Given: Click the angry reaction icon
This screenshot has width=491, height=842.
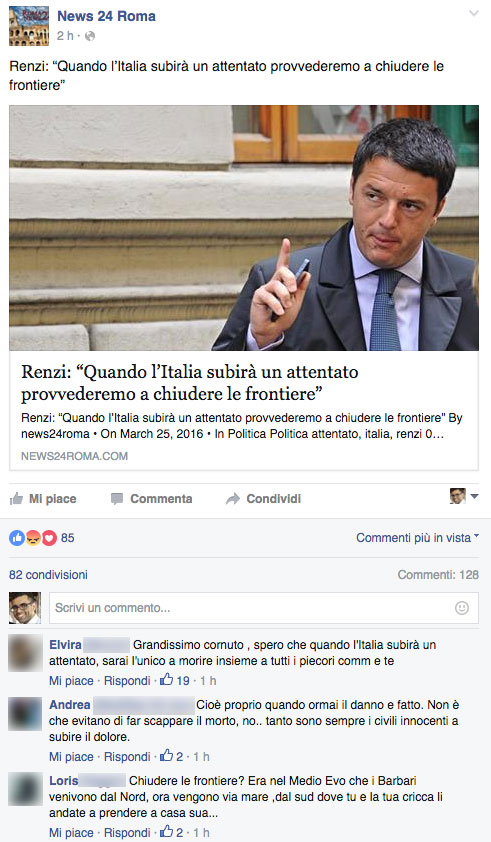Looking at the screenshot, I should pyautogui.click(x=33, y=538).
